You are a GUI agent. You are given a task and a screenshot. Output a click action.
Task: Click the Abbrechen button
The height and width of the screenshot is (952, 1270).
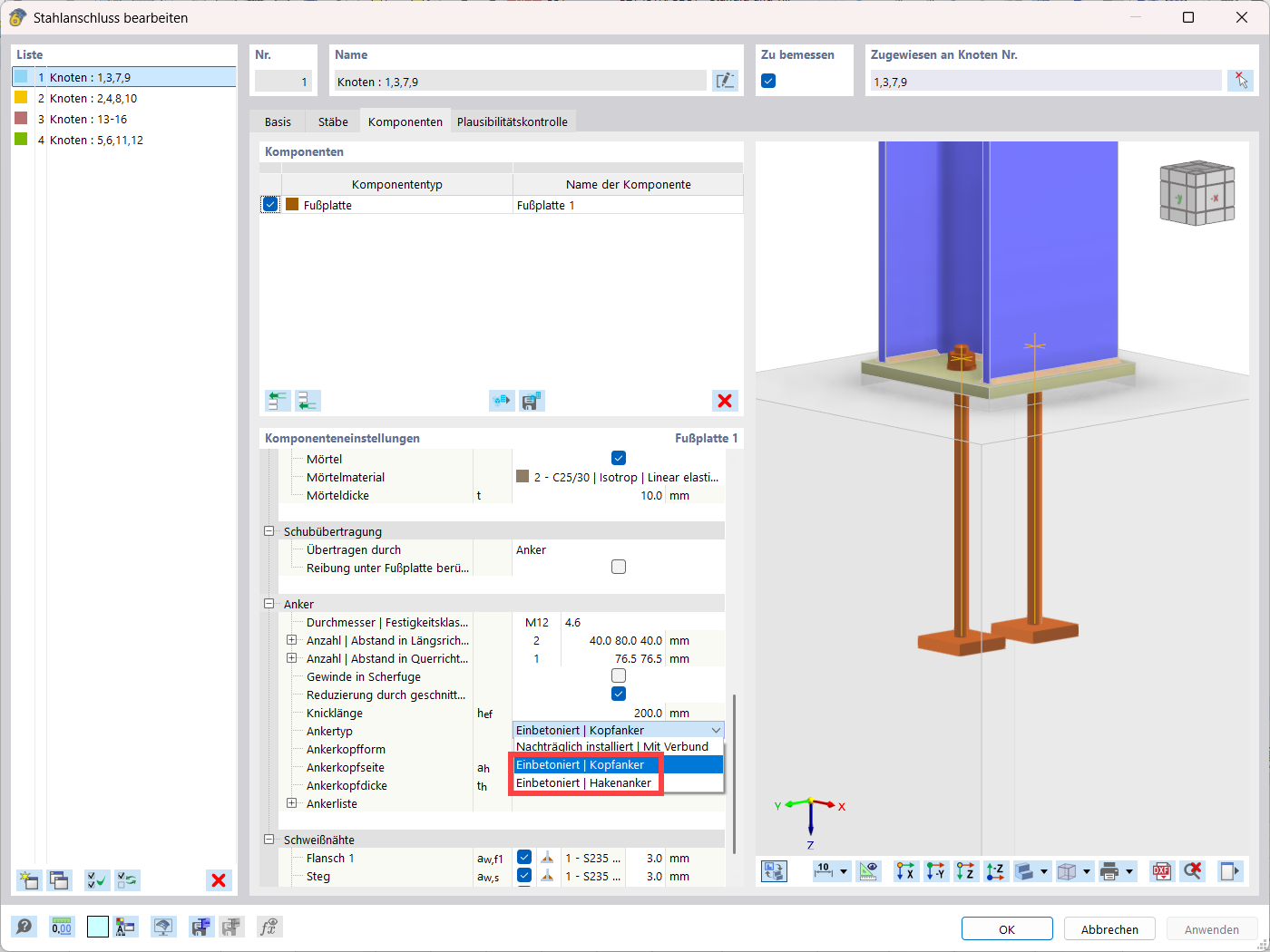(1109, 929)
